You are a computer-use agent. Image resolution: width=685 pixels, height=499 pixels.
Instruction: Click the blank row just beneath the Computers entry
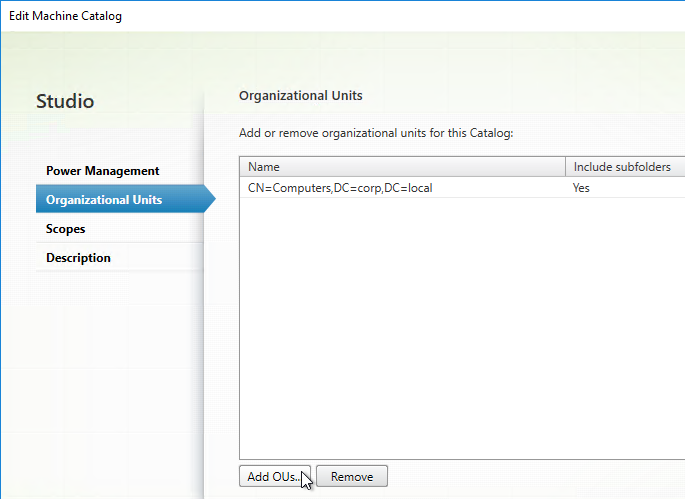pyautogui.click(x=462, y=208)
